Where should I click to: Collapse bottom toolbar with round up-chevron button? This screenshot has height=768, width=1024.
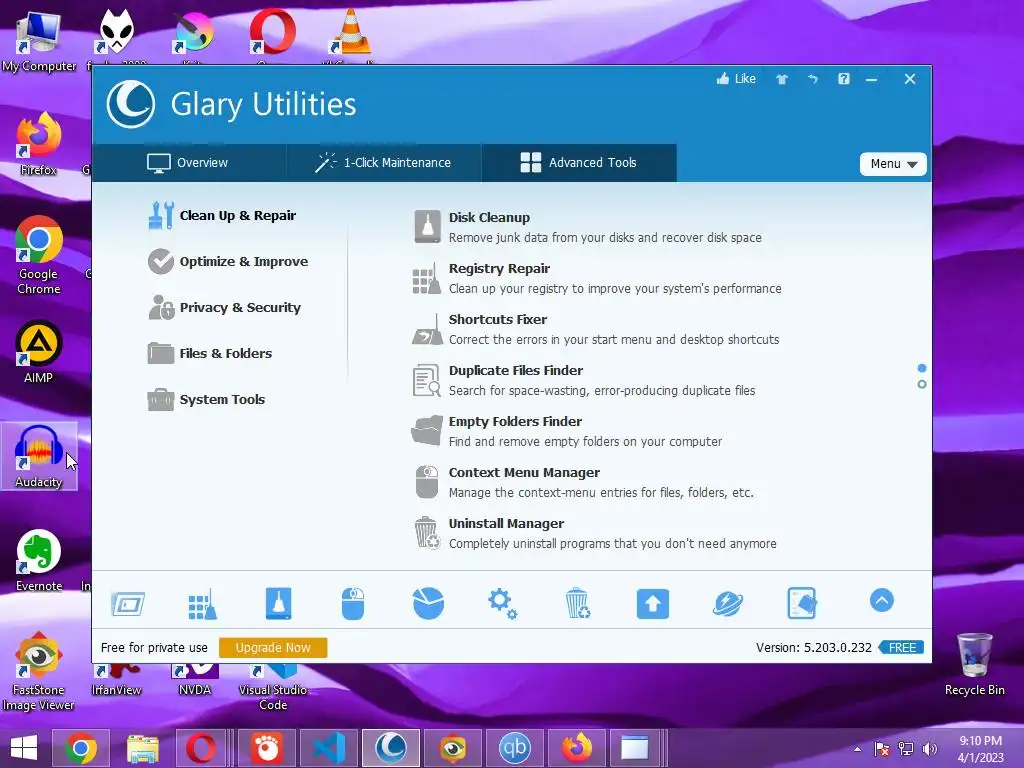(882, 600)
